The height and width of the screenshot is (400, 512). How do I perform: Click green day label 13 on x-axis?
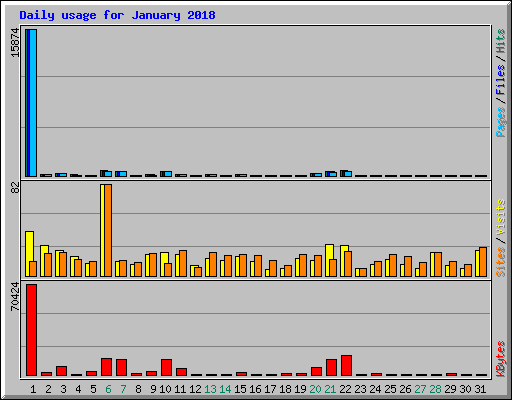210,389
